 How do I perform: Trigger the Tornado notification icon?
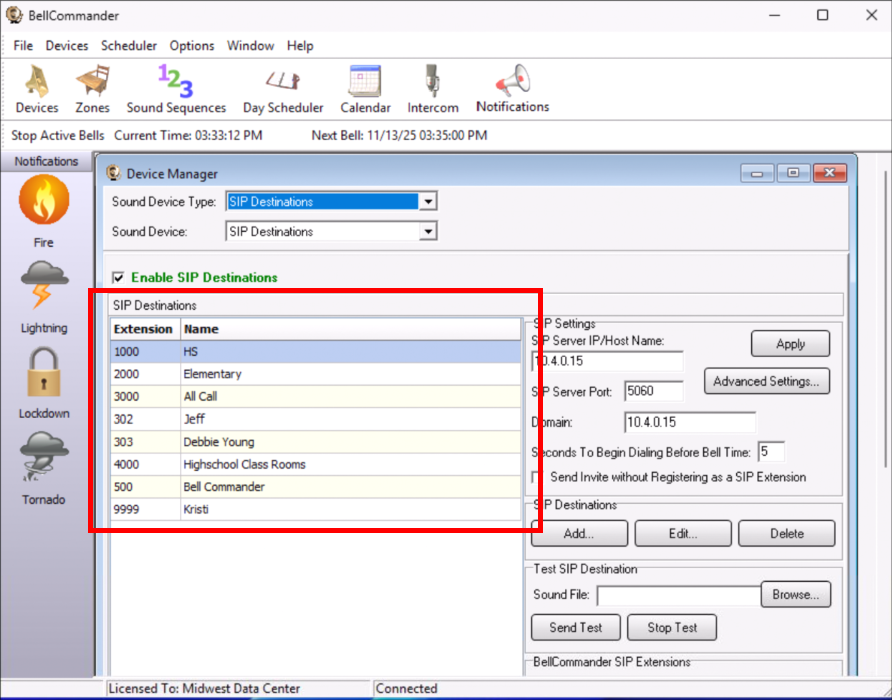point(44,458)
